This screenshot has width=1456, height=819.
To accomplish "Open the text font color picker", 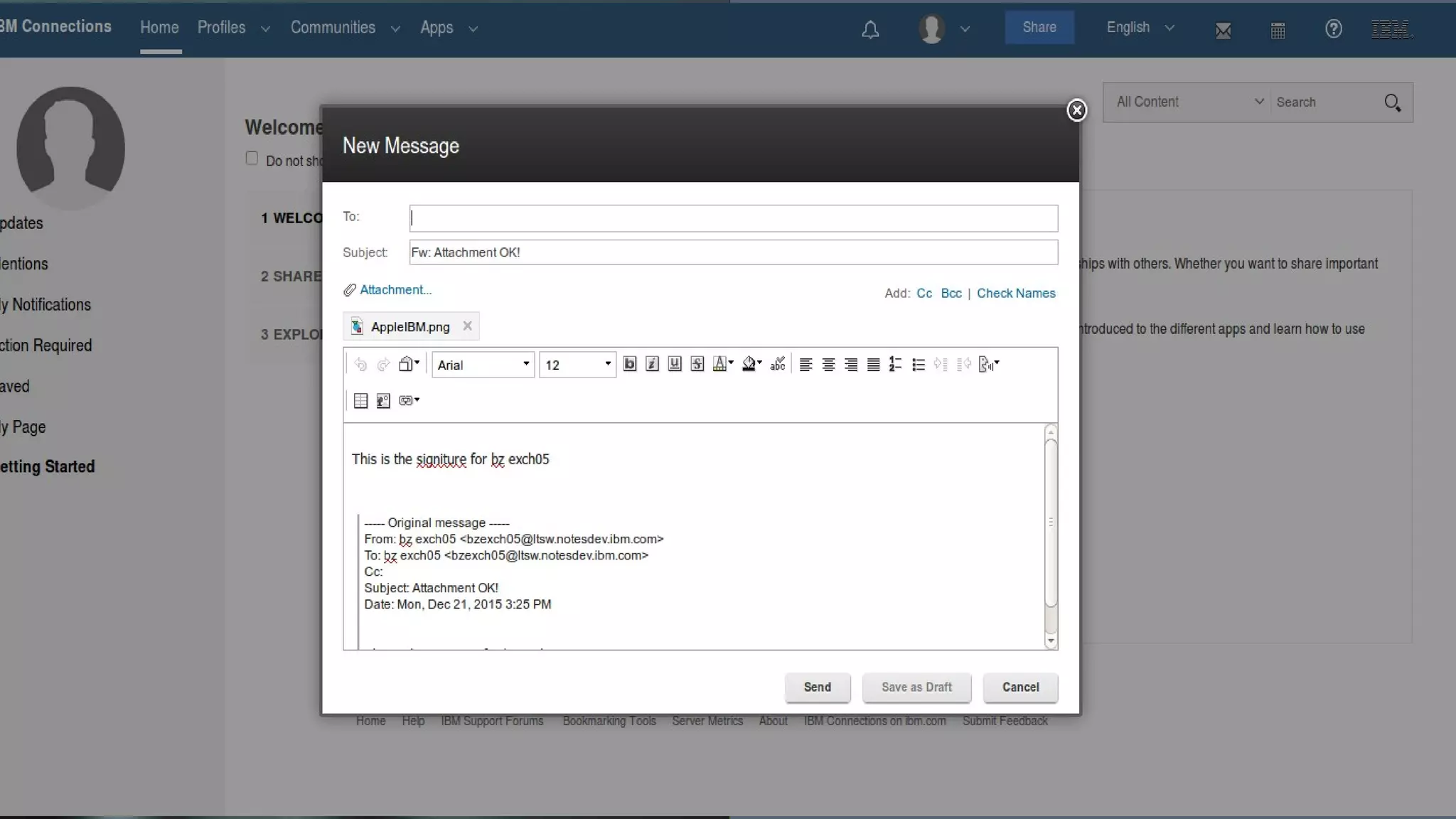I will point(723,364).
